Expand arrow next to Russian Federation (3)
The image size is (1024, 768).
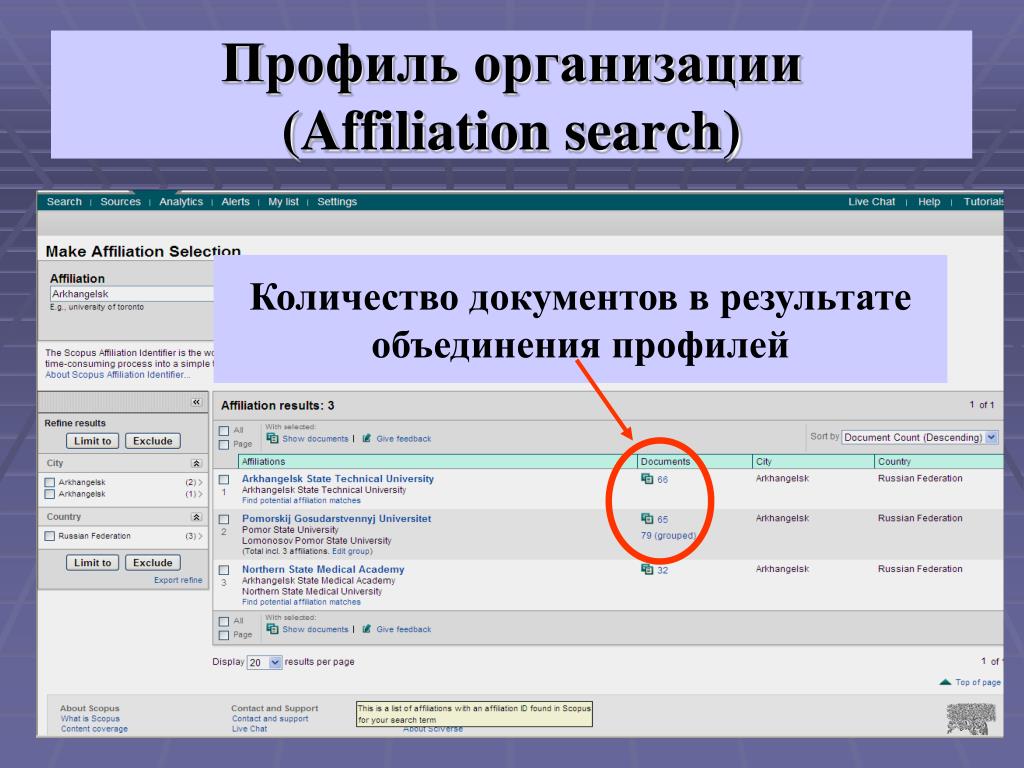(x=200, y=536)
